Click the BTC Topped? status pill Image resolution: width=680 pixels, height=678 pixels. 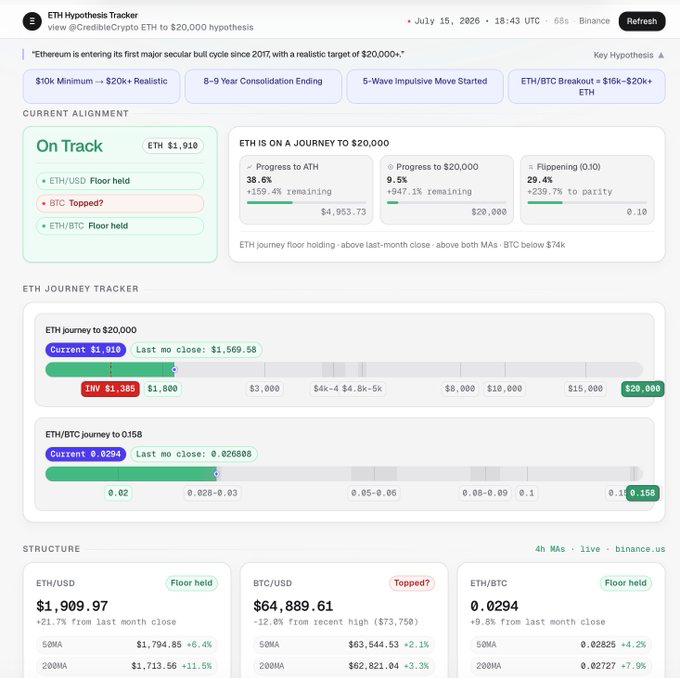tap(120, 203)
